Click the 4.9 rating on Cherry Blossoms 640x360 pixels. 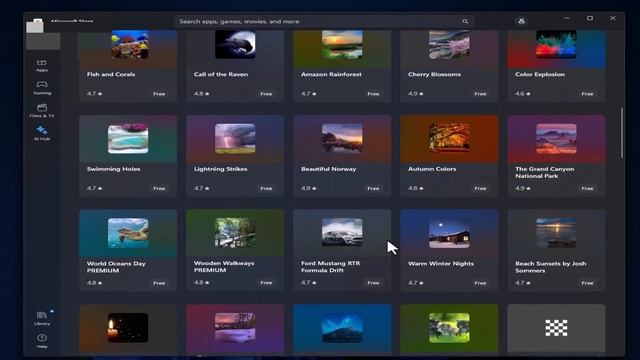416,94
